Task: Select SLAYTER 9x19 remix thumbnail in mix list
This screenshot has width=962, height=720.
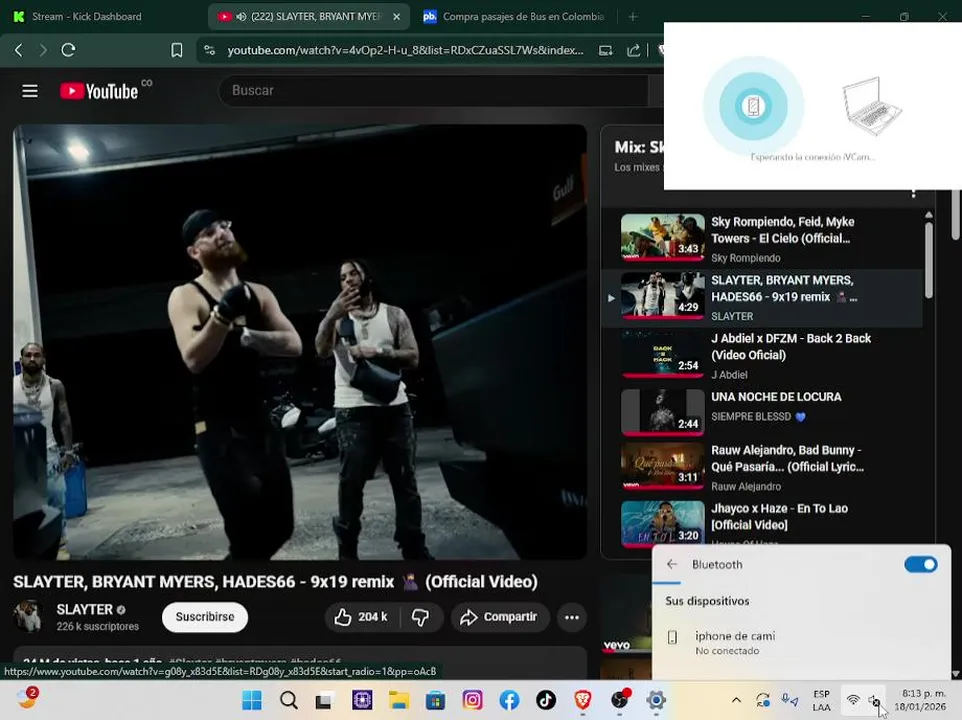Action: [x=663, y=296]
